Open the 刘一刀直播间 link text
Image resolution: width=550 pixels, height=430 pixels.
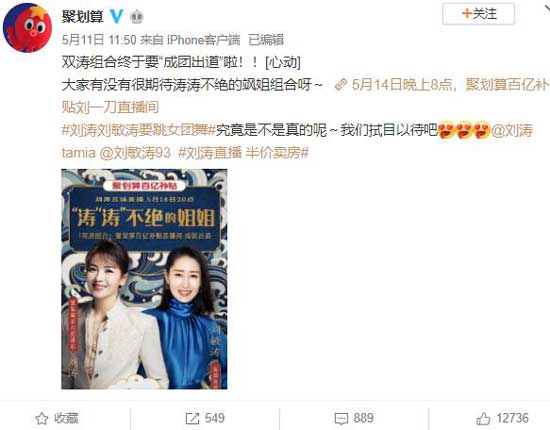click(117, 107)
